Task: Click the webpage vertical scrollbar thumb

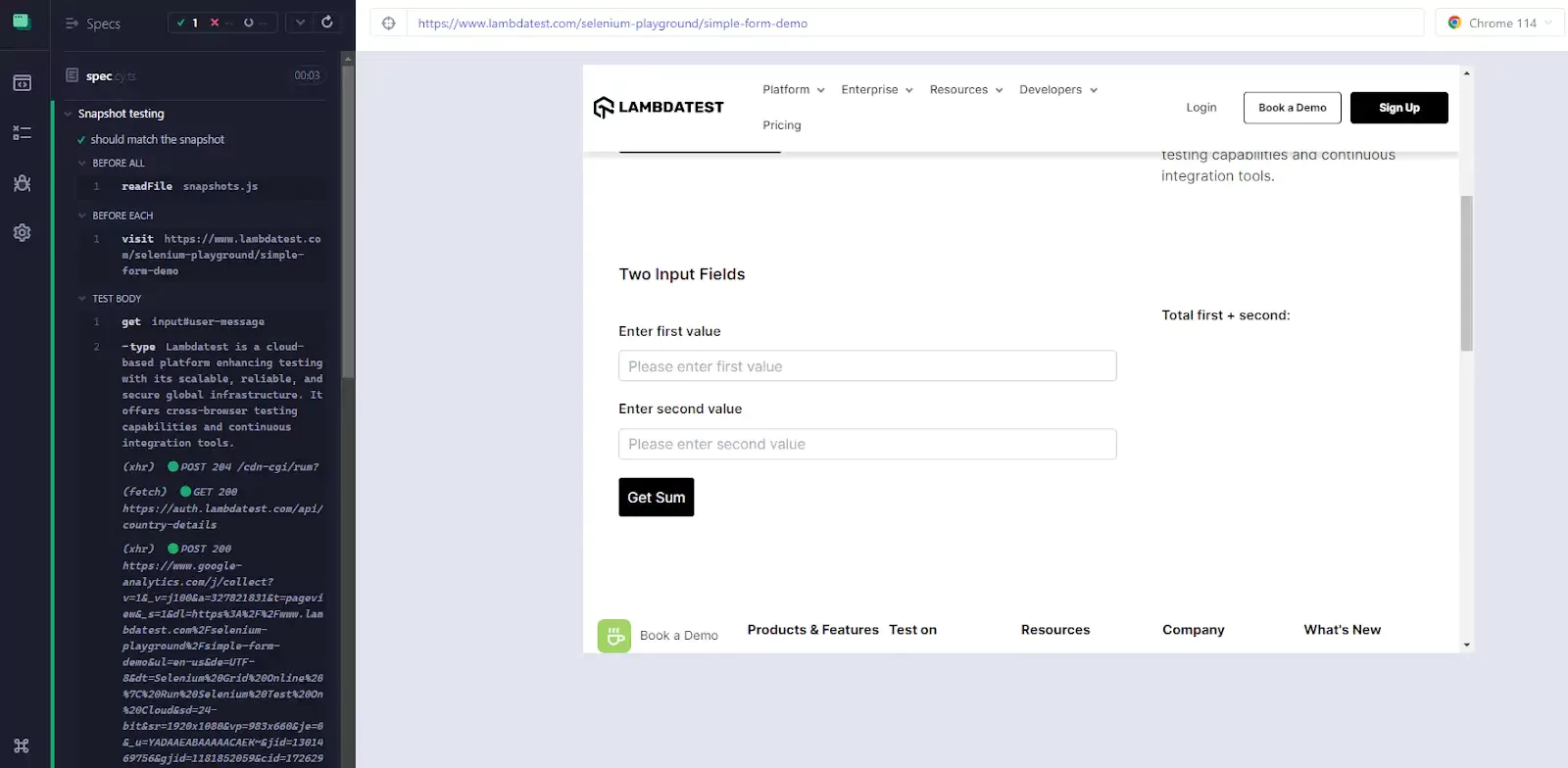Action: pyautogui.click(x=1466, y=273)
